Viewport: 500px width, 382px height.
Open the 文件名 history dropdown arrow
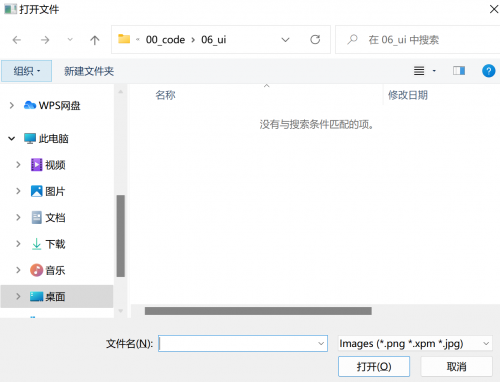click(x=321, y=344)
